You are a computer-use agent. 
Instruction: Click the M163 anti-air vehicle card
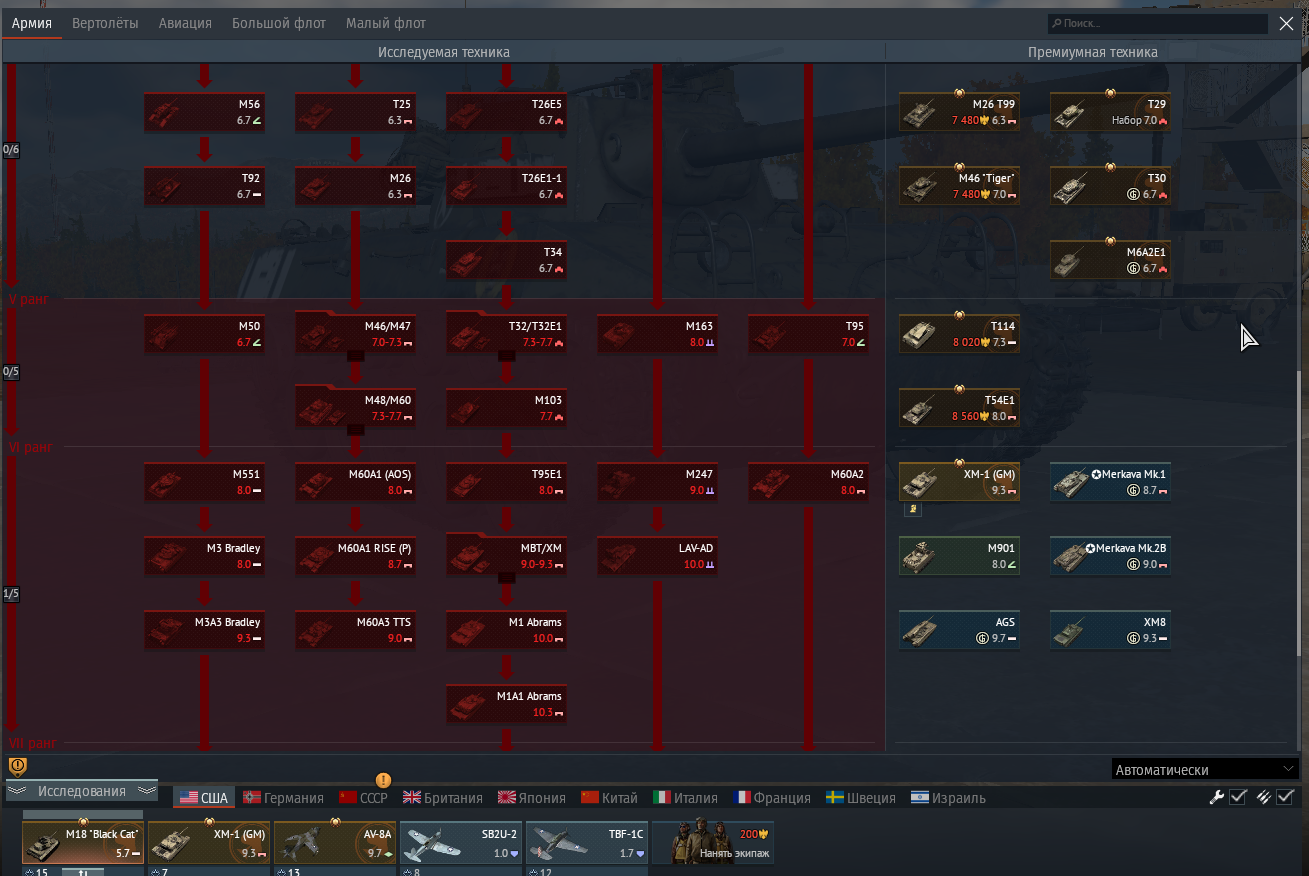tap(658, 334)
